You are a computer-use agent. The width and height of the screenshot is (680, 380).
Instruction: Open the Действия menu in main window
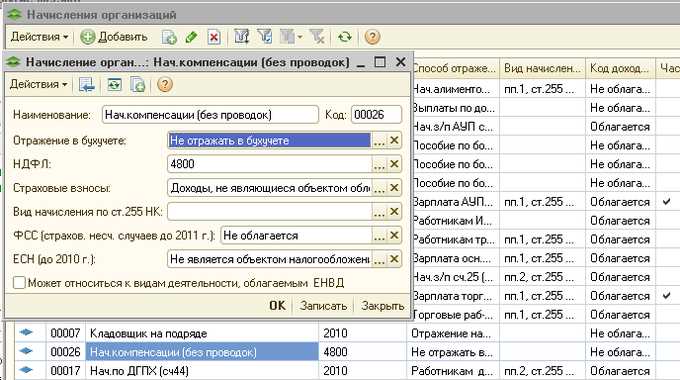pos(39,37)
